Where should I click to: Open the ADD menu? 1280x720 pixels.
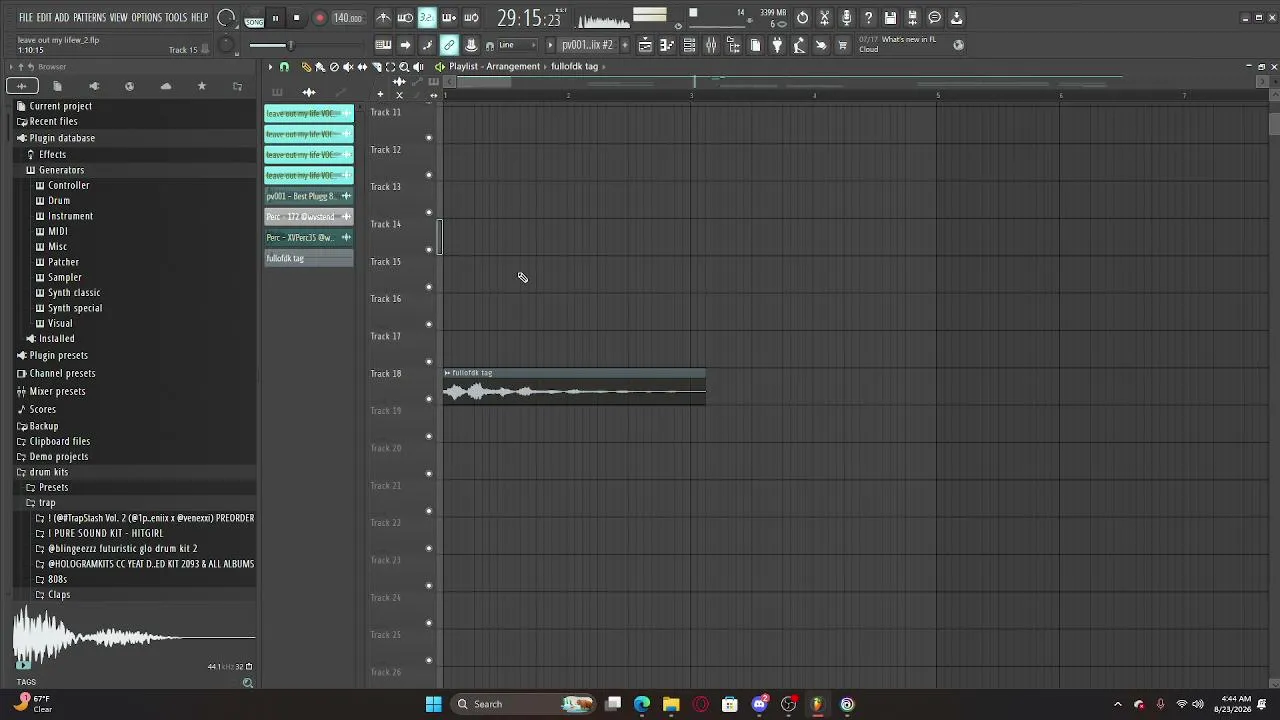pyautogui.click(x=62, y=18)
